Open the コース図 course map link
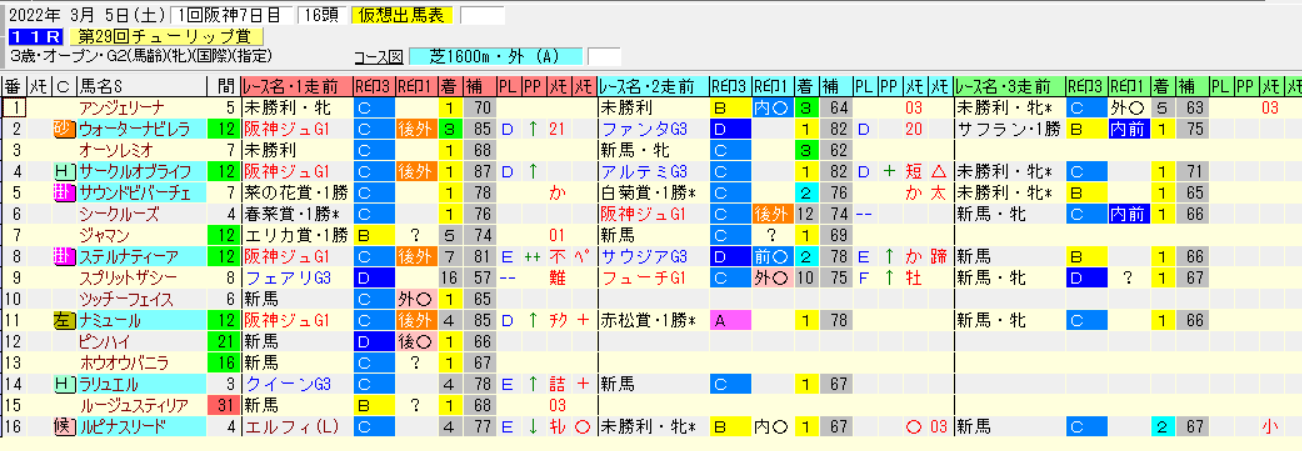 click(x=377, y=56)
